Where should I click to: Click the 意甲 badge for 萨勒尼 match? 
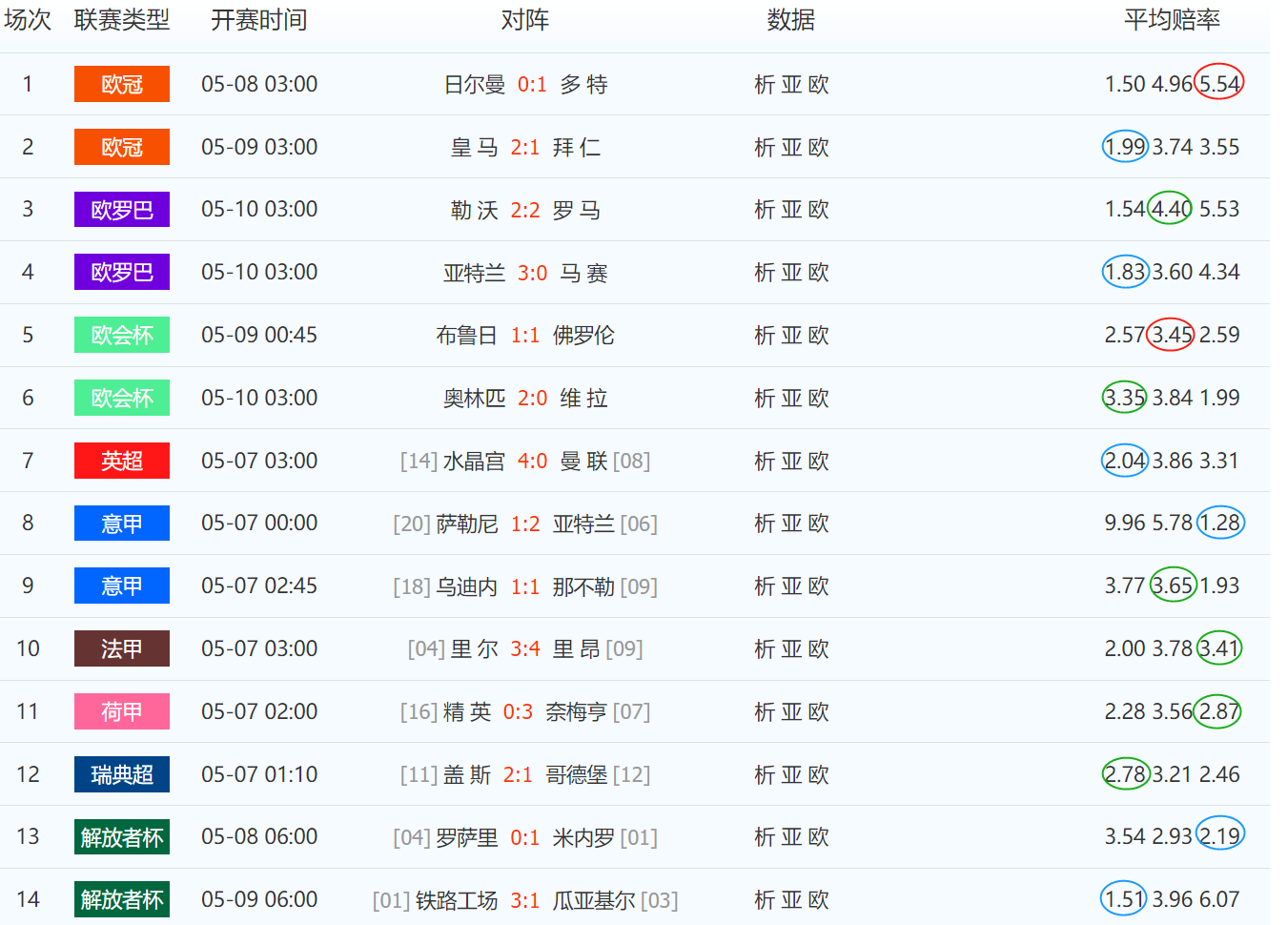[122, 524]
